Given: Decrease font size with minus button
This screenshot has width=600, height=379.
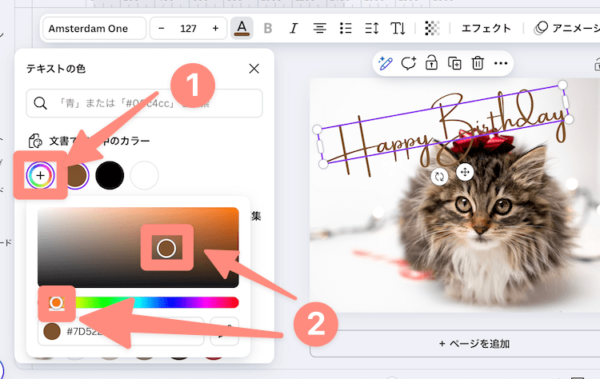Looking at the screenshot, I should point(161,28).
